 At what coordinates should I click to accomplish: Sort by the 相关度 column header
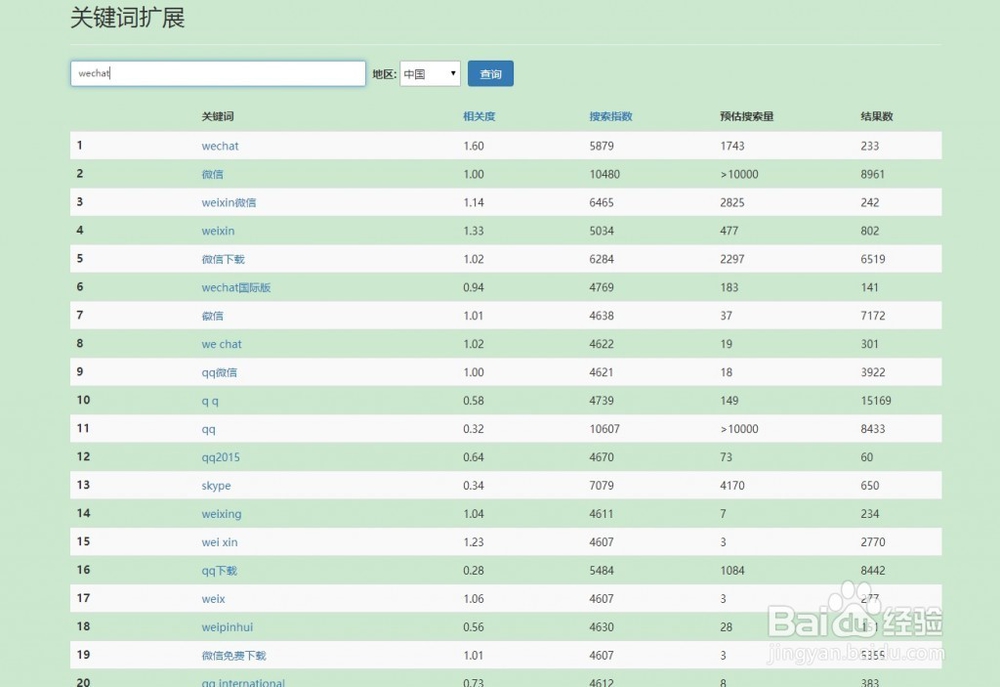[x=479, y=117]
